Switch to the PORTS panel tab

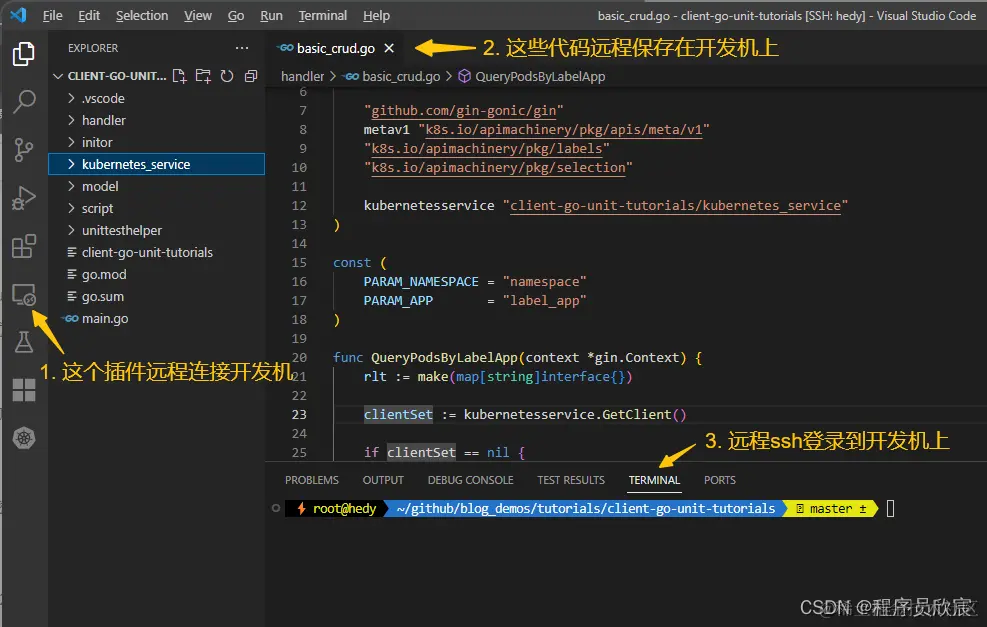(719, 480)
